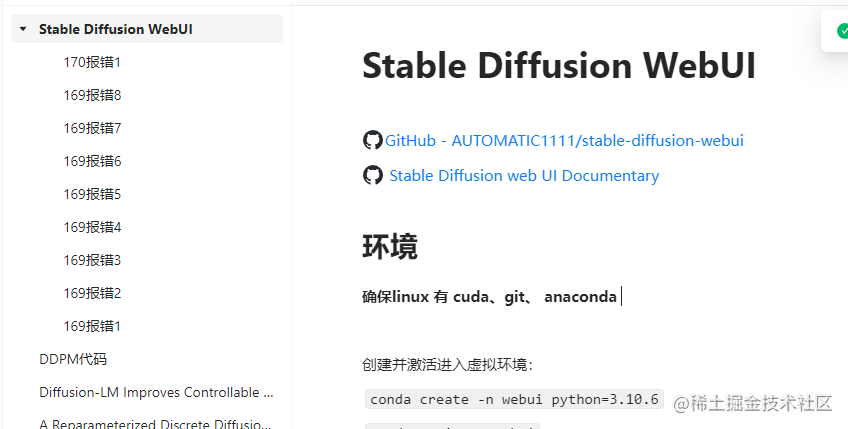Open GitHub - AUTOMATIC1111/stable-diffusion-webui link
This screenshot has height=429, width=848.
[x=564, y=140]
